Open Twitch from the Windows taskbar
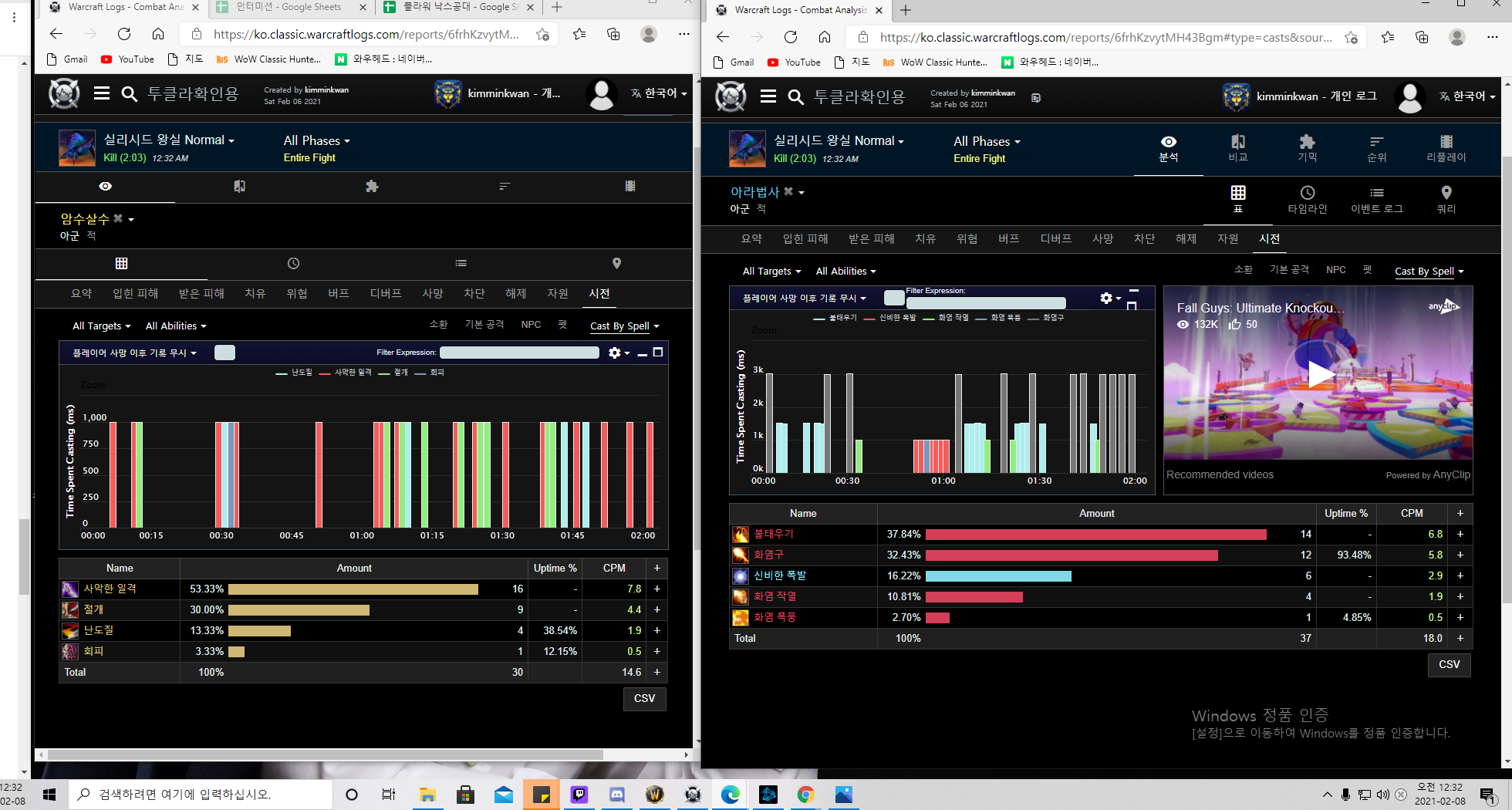1512x810 pixels. (579, 795)
